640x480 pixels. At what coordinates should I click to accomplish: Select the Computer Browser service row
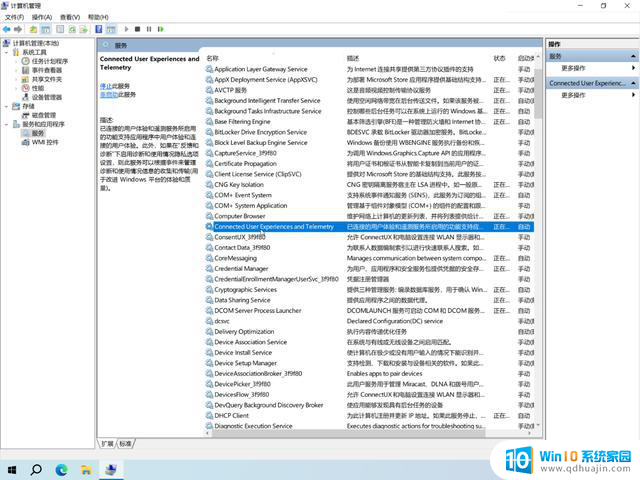click(370, 216)
